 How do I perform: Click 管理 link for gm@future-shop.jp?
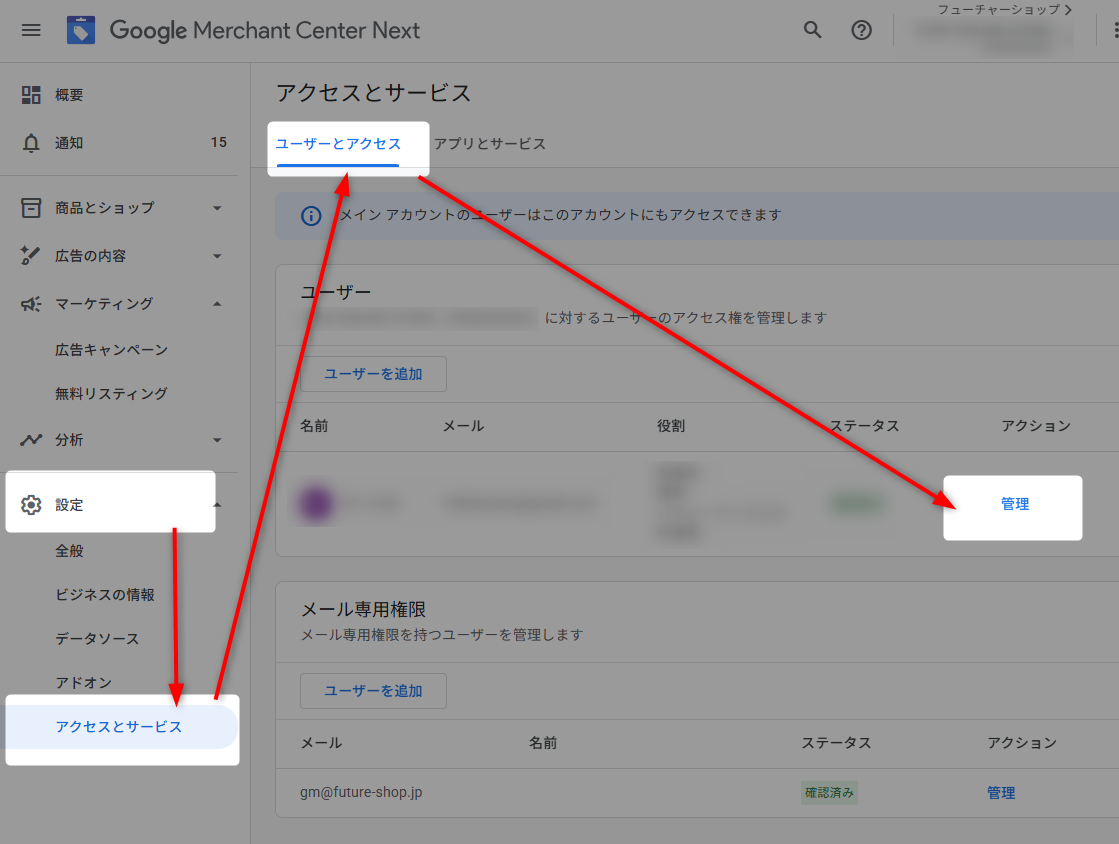click(x=1001, y=792)
